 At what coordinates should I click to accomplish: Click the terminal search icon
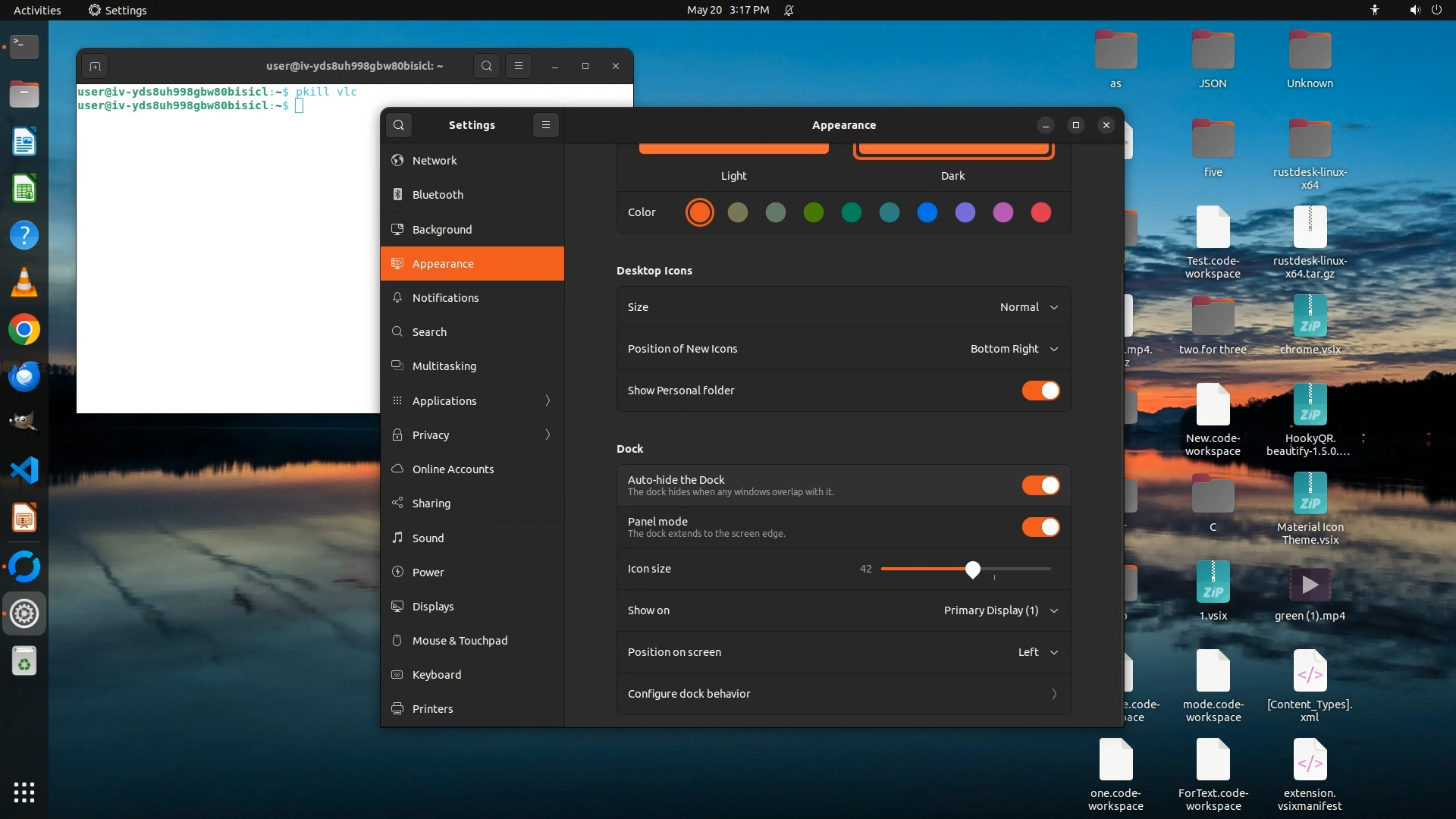(487, 66)
